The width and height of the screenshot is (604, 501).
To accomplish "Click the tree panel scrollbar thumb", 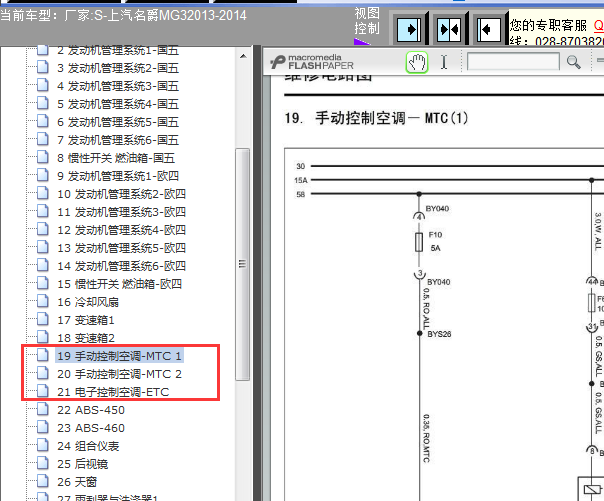I will point(242,264).
